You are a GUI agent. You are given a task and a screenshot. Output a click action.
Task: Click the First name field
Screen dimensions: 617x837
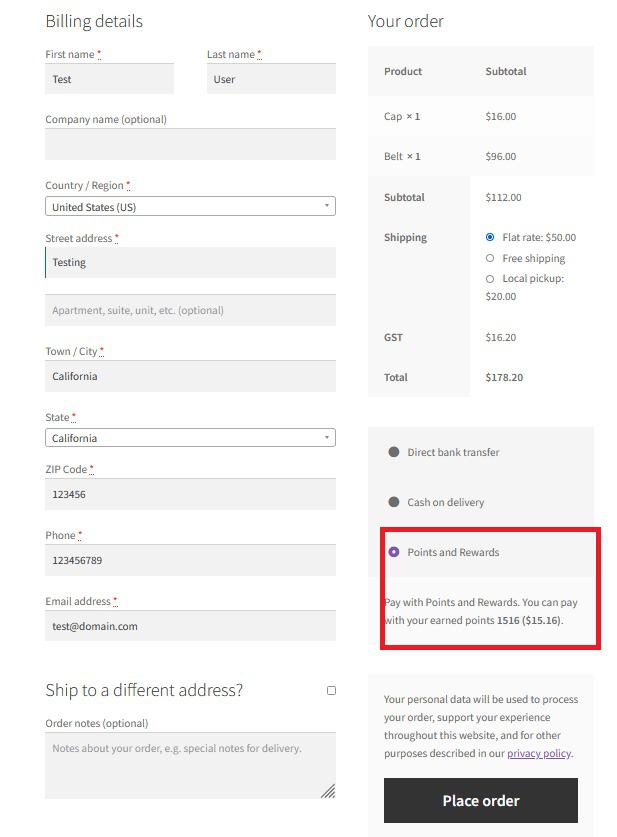pyautogui.click(x=109, y=79)
